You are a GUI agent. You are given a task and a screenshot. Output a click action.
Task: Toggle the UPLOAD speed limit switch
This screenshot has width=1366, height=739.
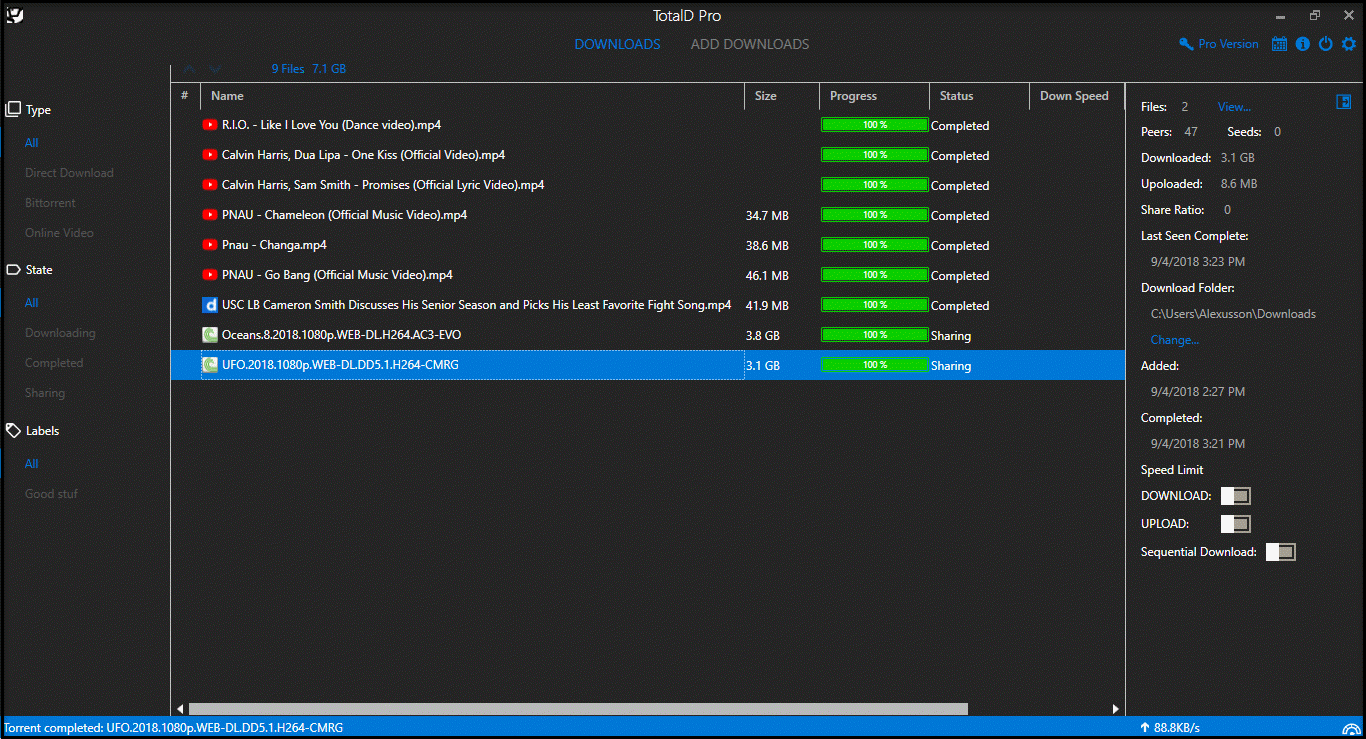click(1236, 524)
